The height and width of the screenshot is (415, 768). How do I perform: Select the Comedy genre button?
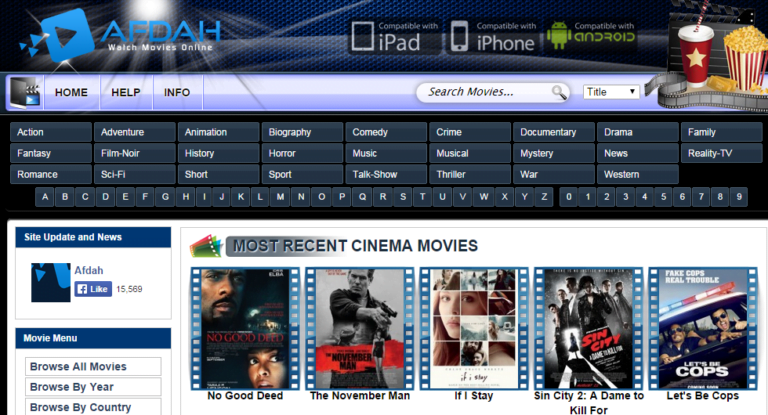(x=385, y=132)
